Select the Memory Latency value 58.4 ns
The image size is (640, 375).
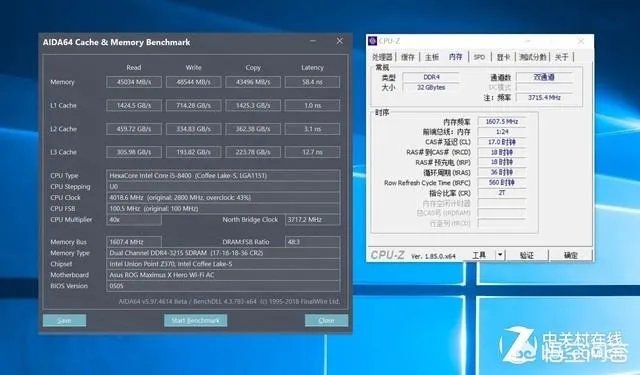coord(312,82)
